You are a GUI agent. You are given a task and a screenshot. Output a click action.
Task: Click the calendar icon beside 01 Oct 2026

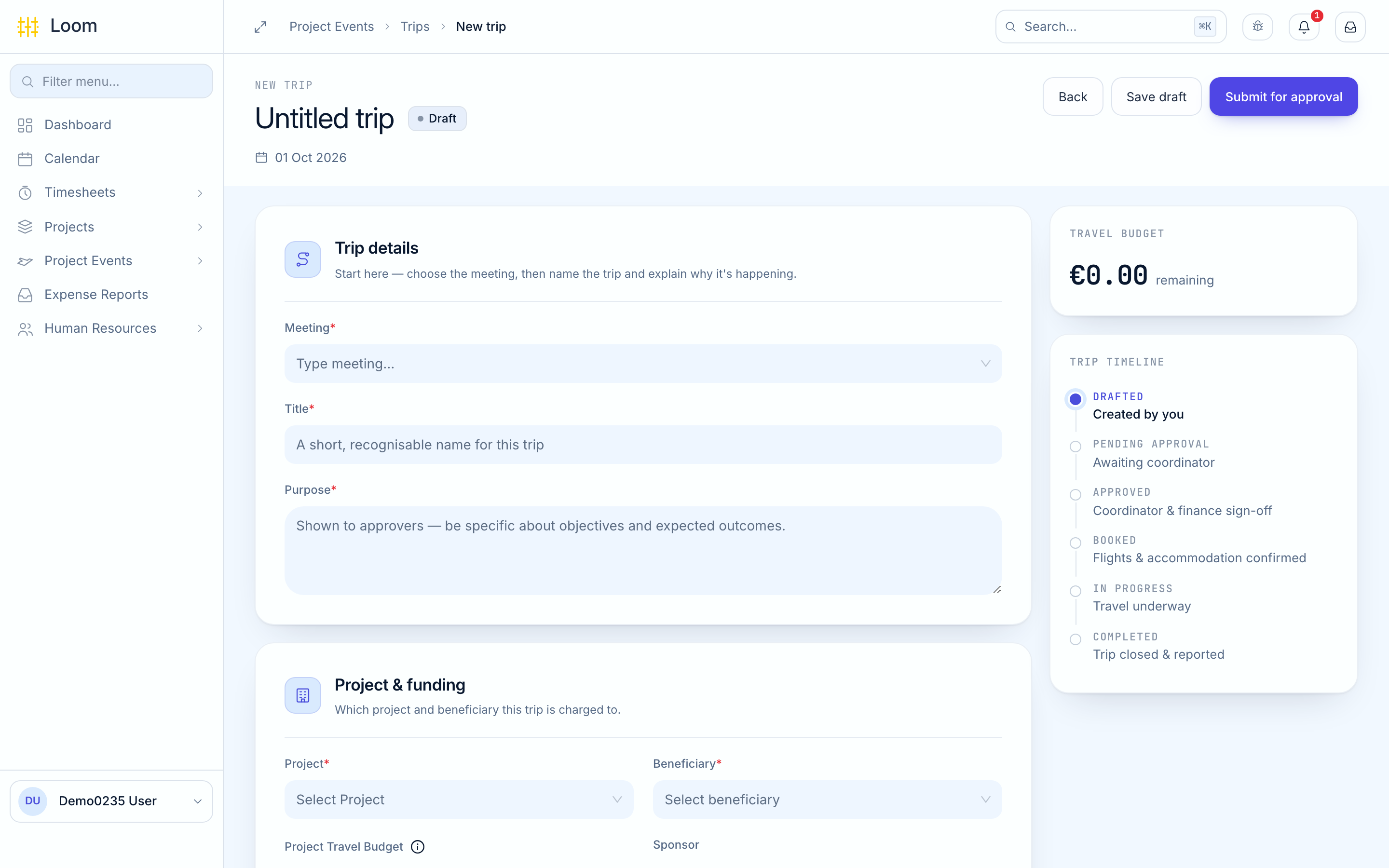coord(261,157)
